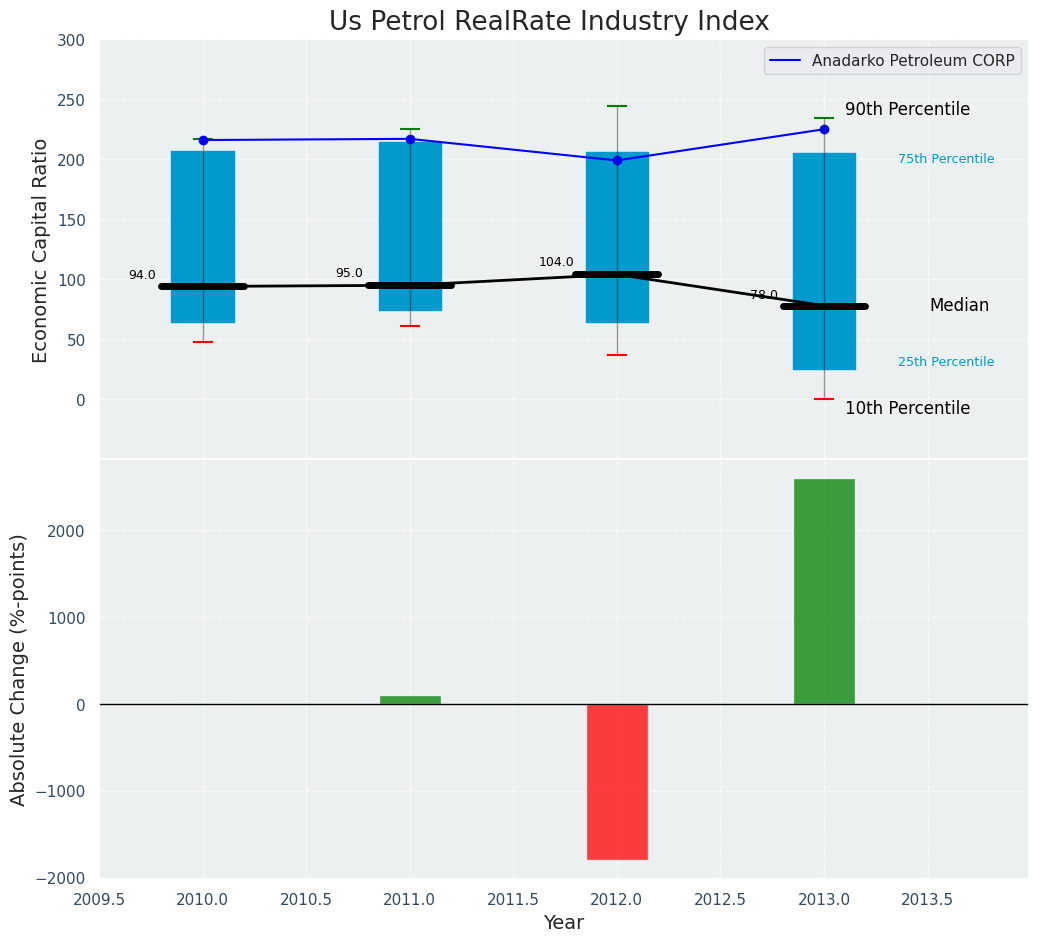
Task: Click the 95.0 median value label
Action: click(x=349, y=273)
